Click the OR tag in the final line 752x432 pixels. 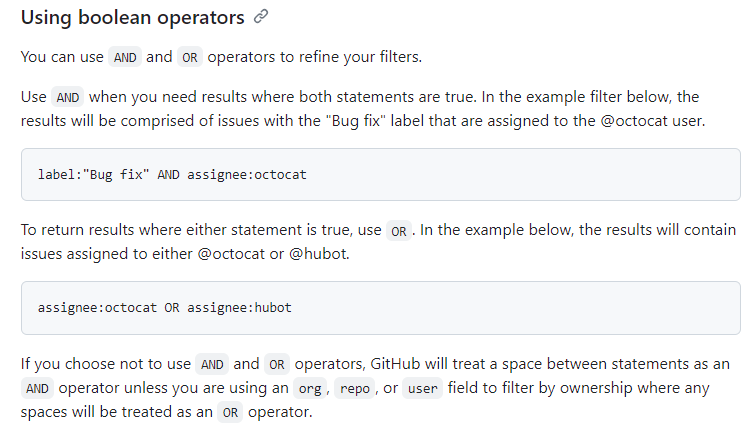tap(230, 412)
